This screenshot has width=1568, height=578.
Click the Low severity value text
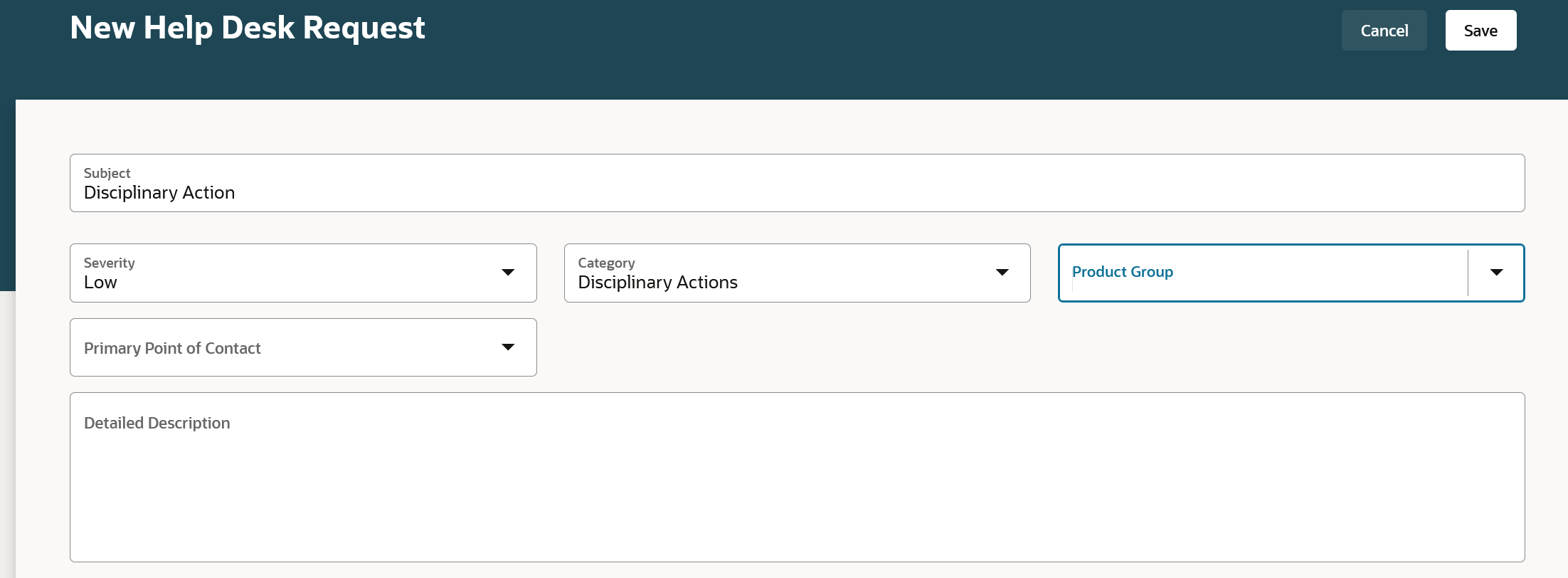point(99,282)
